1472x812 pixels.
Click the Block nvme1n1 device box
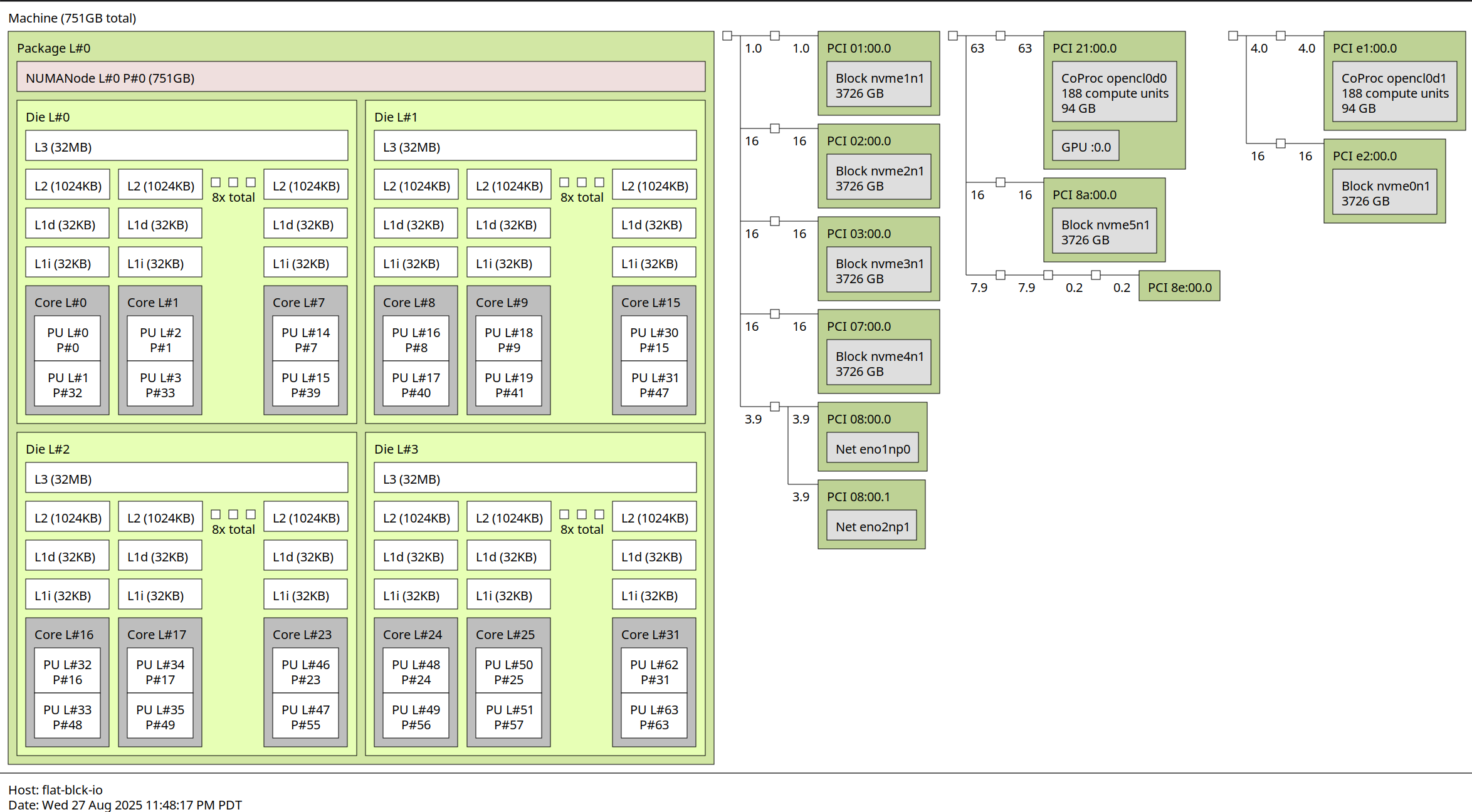(878, 85)
